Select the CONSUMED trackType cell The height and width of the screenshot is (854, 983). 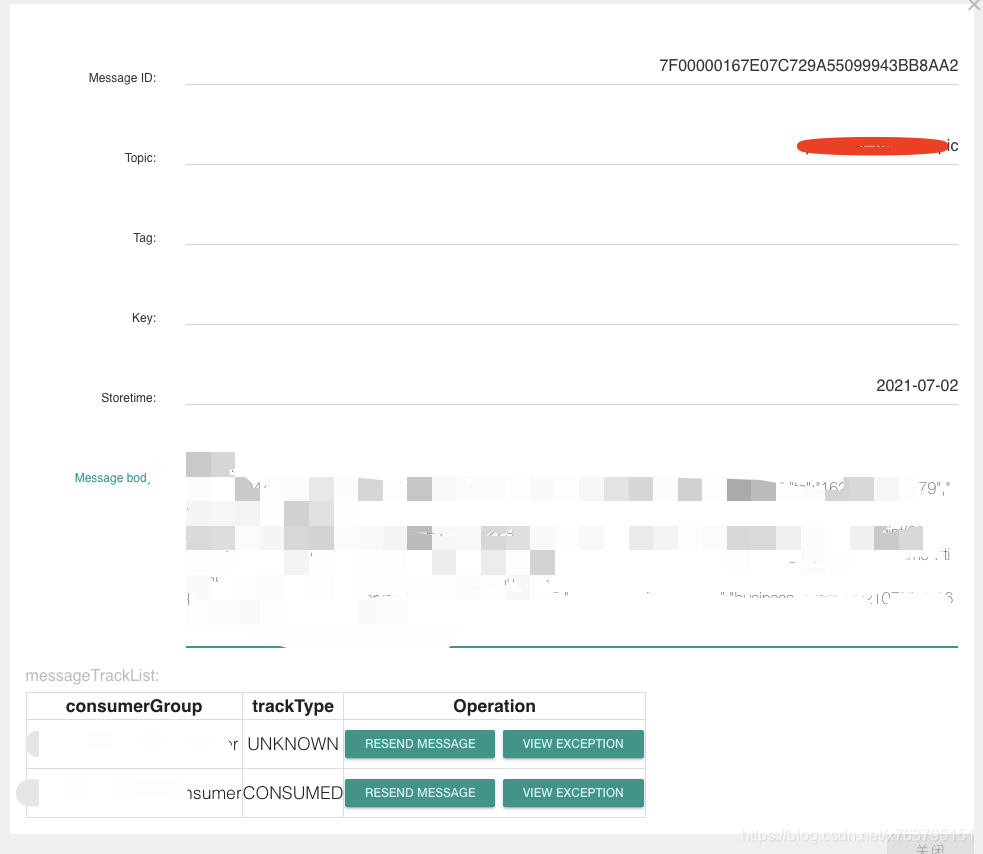[293, 793]
